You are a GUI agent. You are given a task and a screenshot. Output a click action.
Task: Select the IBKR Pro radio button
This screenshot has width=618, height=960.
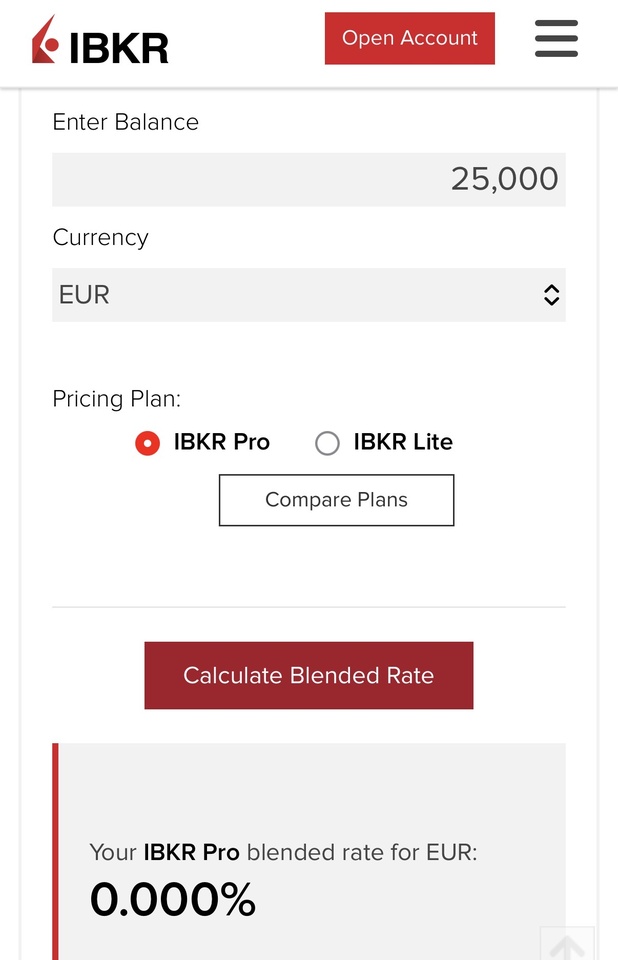point(147,443)
